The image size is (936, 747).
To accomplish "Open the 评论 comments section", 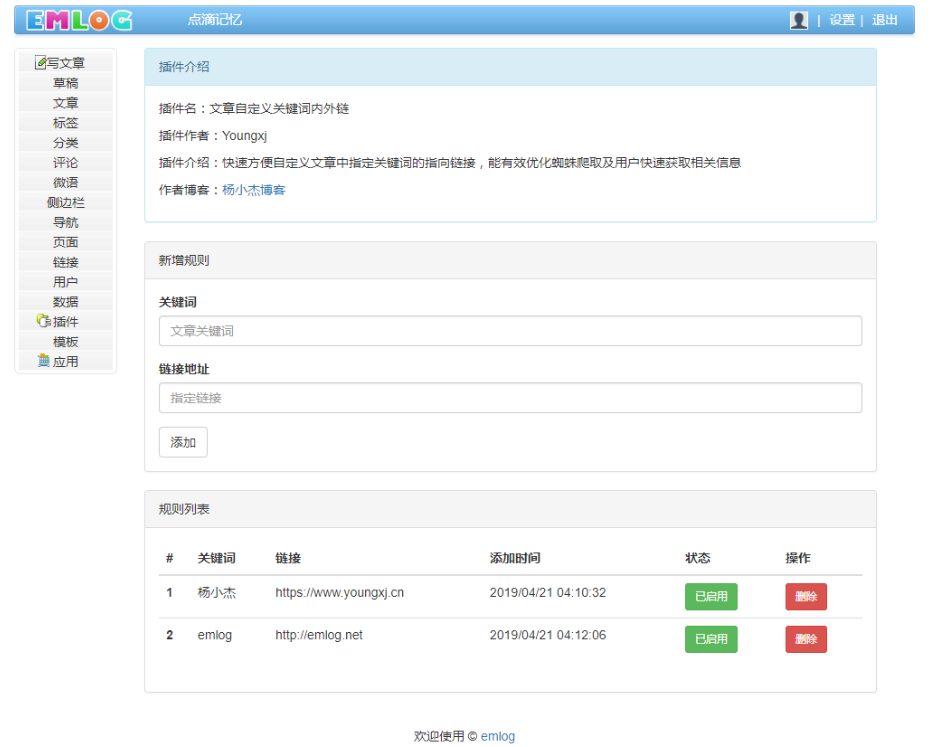I will tap(66, 162).
